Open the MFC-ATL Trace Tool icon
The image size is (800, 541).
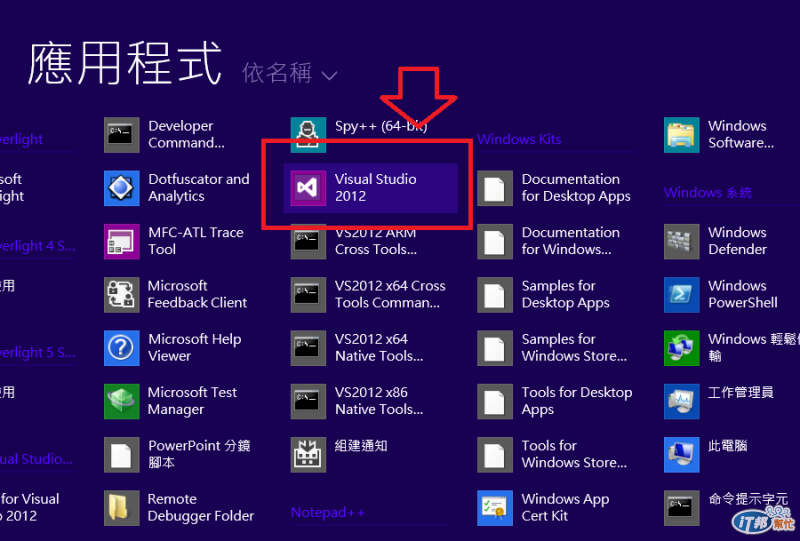(x=121, y=241)
